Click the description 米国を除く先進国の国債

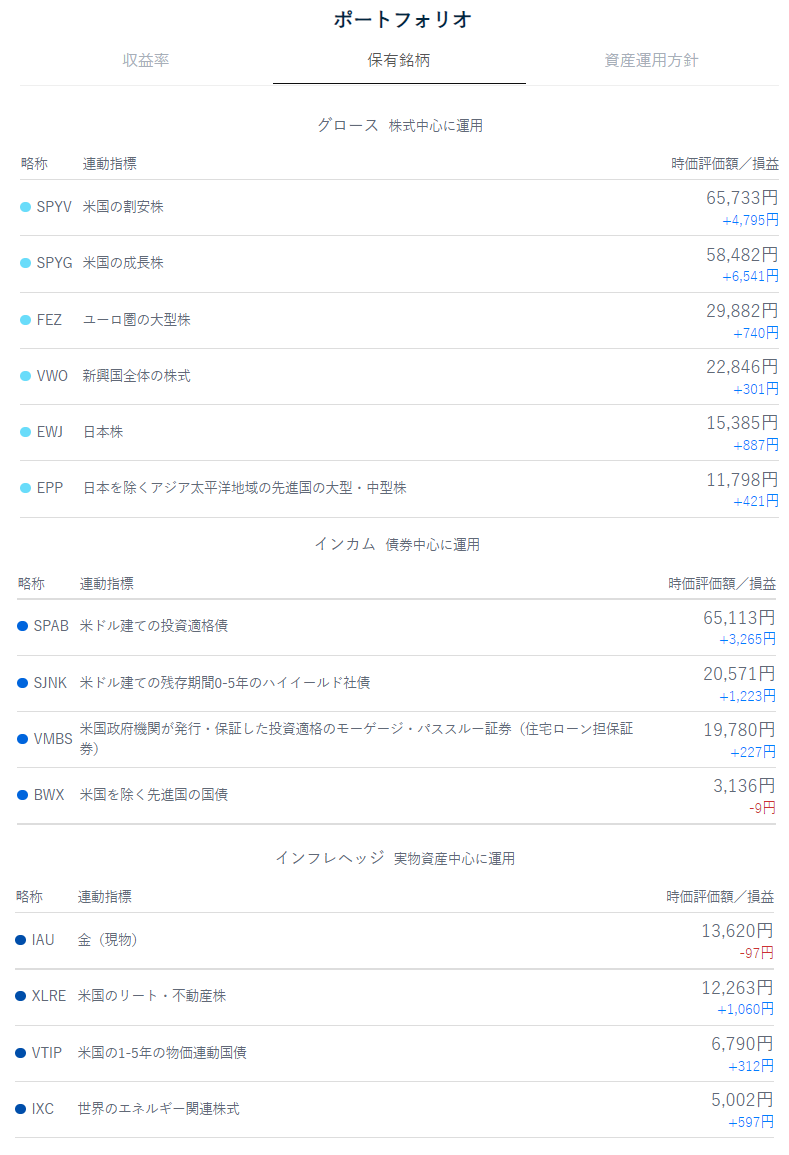coord(154,795)
